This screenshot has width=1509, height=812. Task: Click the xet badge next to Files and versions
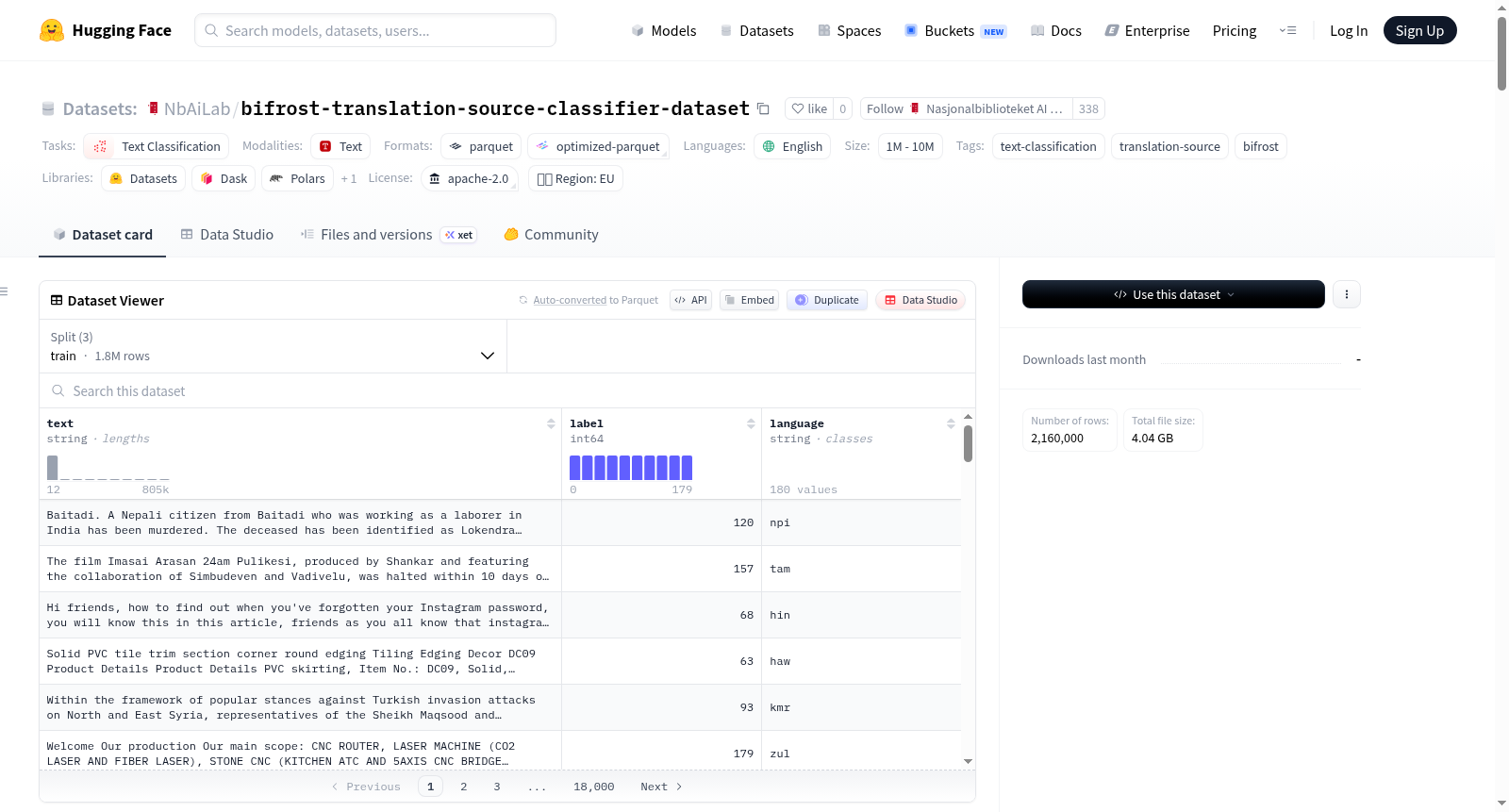click(459, 235)
